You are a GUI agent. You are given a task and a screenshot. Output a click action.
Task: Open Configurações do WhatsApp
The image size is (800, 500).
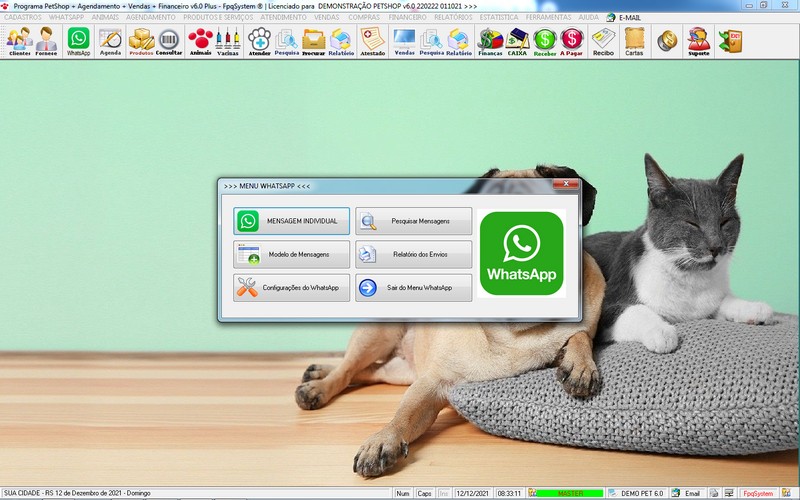[x=291, y=288]
